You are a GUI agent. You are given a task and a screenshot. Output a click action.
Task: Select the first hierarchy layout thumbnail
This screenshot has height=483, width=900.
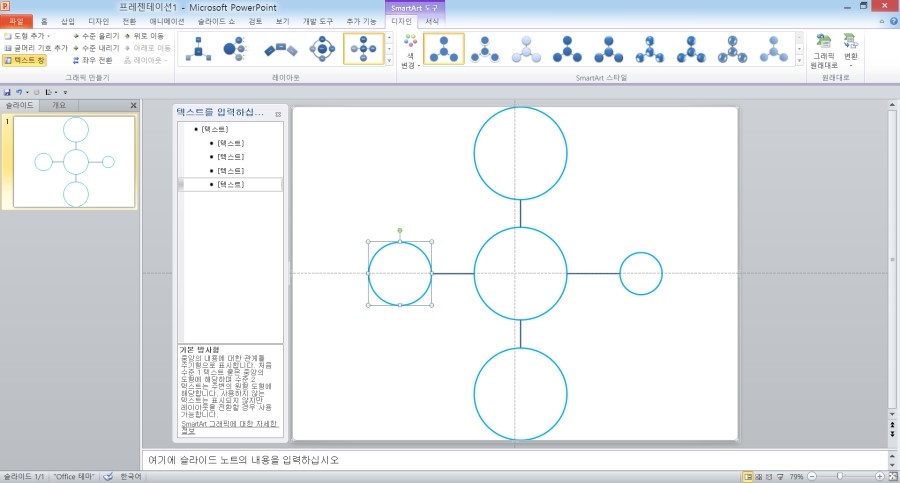point(198,48)
